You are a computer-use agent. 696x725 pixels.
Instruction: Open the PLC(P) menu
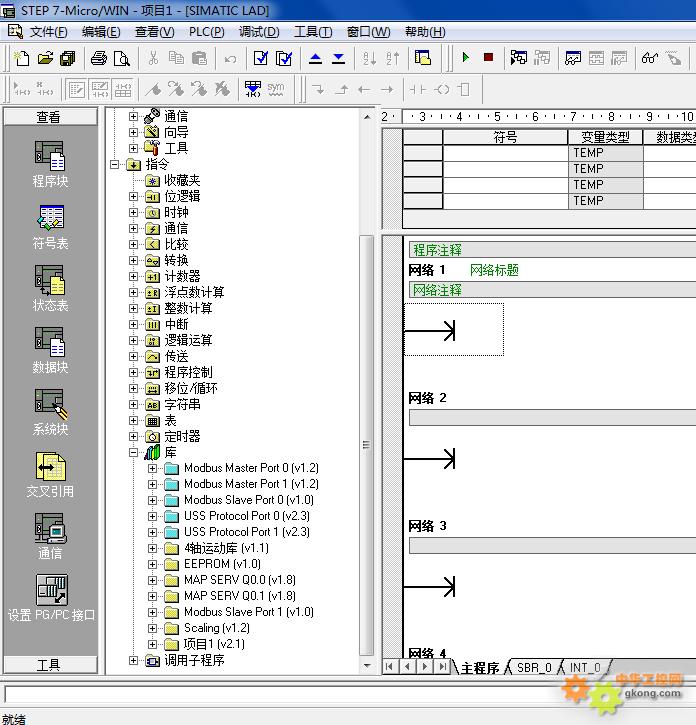tap(206, 32)
